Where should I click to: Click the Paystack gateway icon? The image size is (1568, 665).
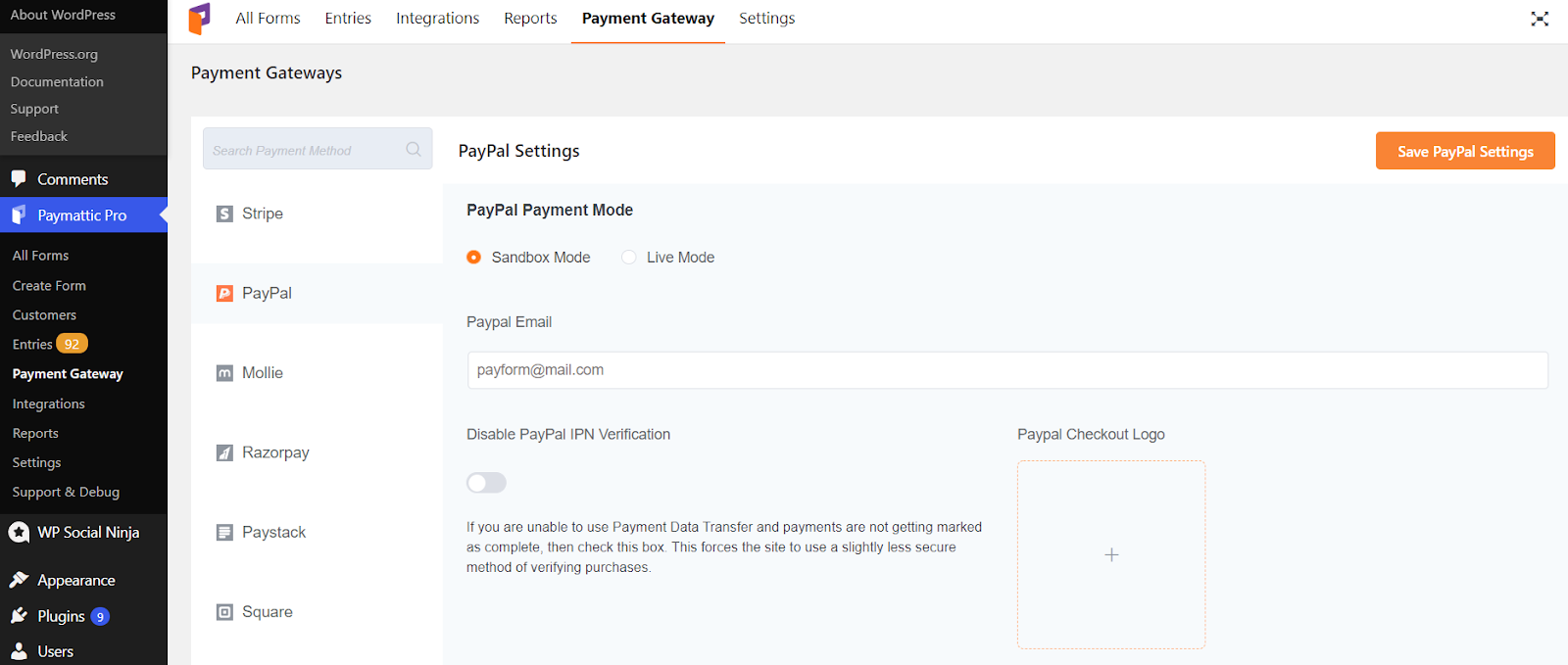click(x=224, y=532)
